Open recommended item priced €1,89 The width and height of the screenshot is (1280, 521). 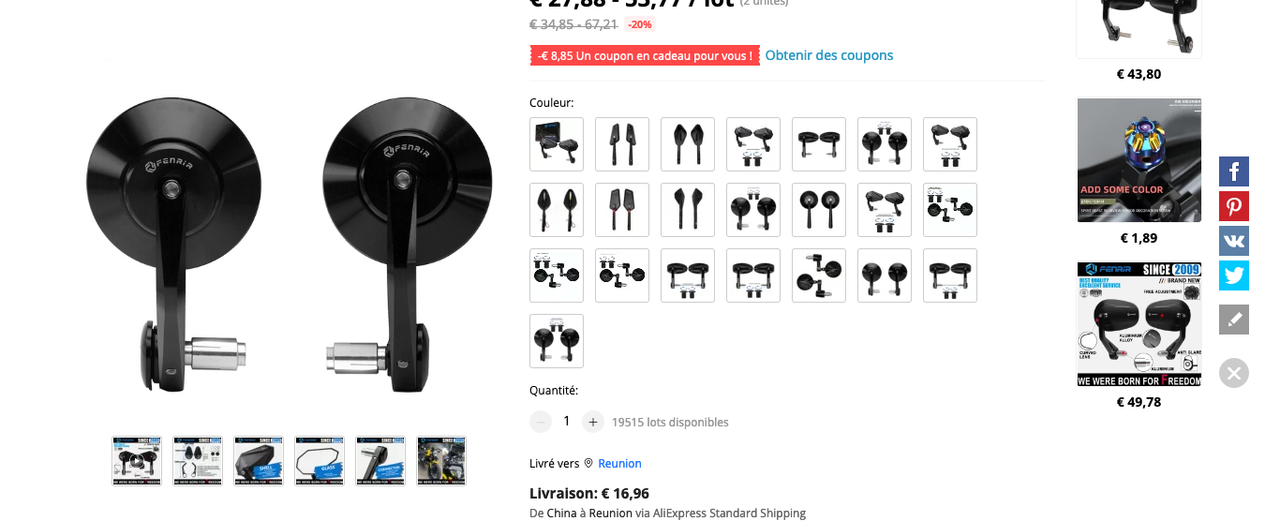tap(1139, 160)
